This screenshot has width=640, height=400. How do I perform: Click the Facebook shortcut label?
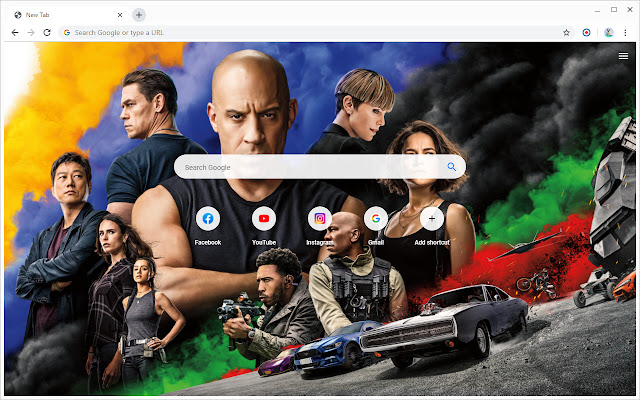click(208, 242)
